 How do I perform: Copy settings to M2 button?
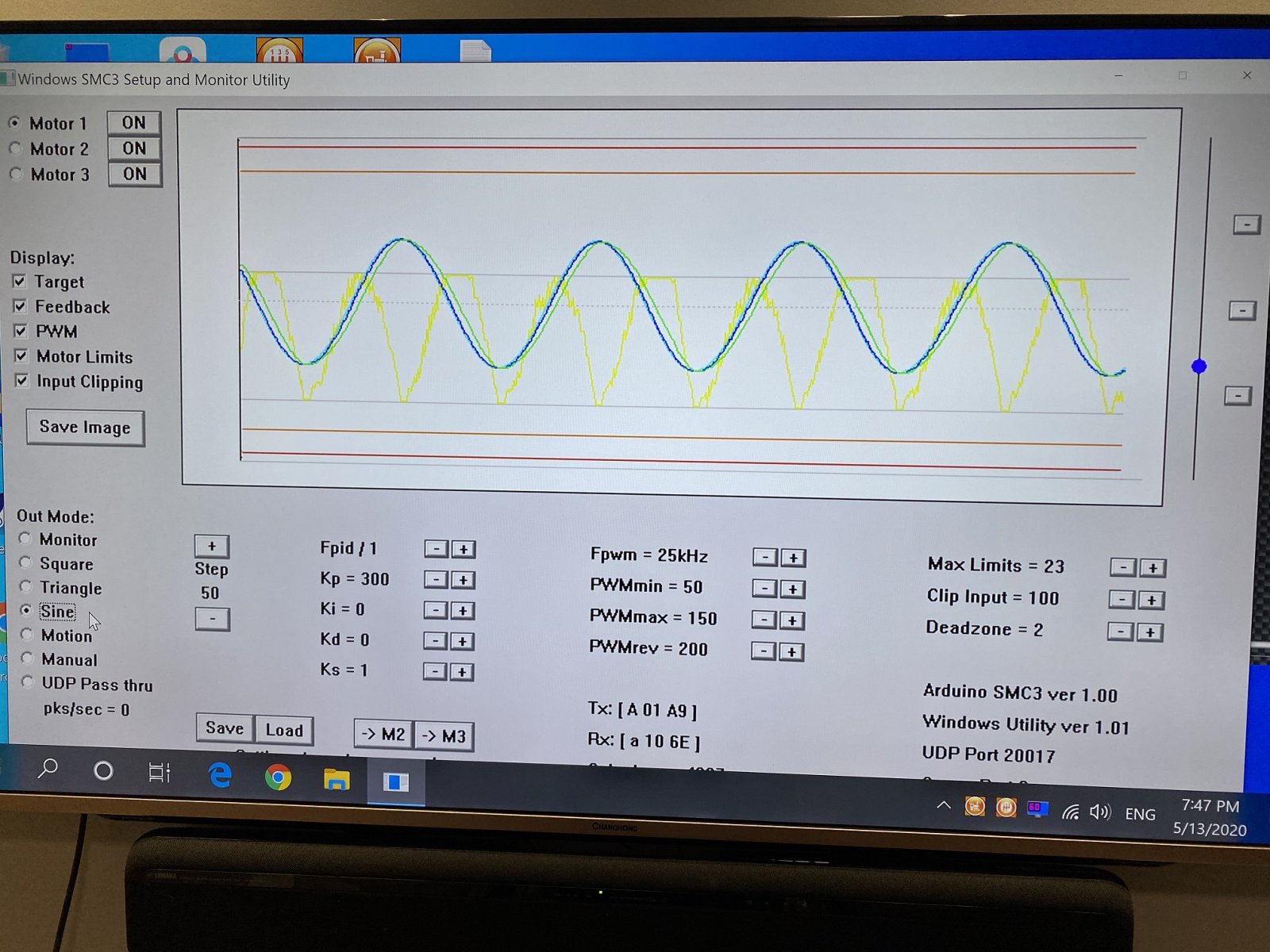[x=383, y=735]
